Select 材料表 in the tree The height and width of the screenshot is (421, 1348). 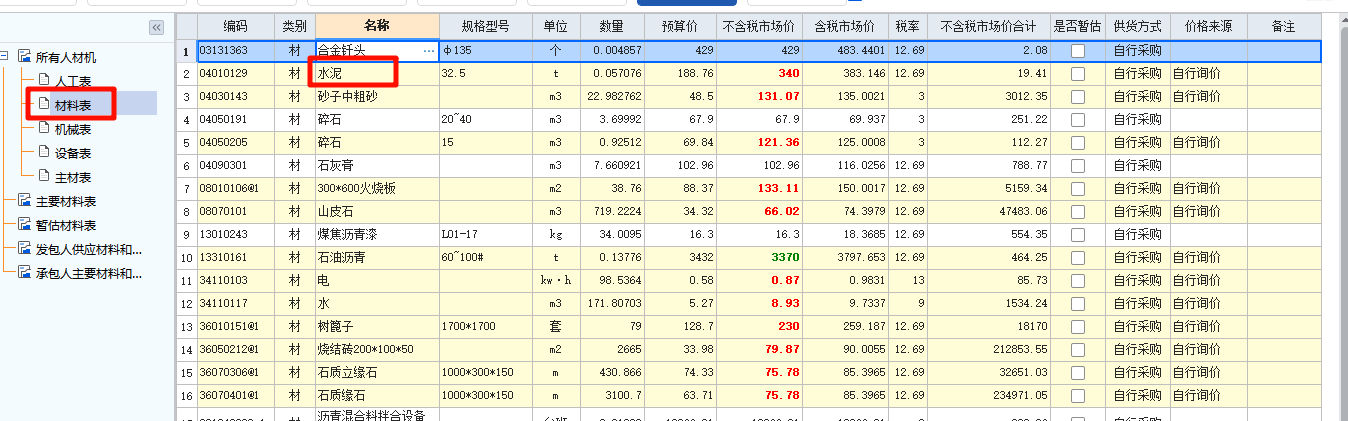73,104
